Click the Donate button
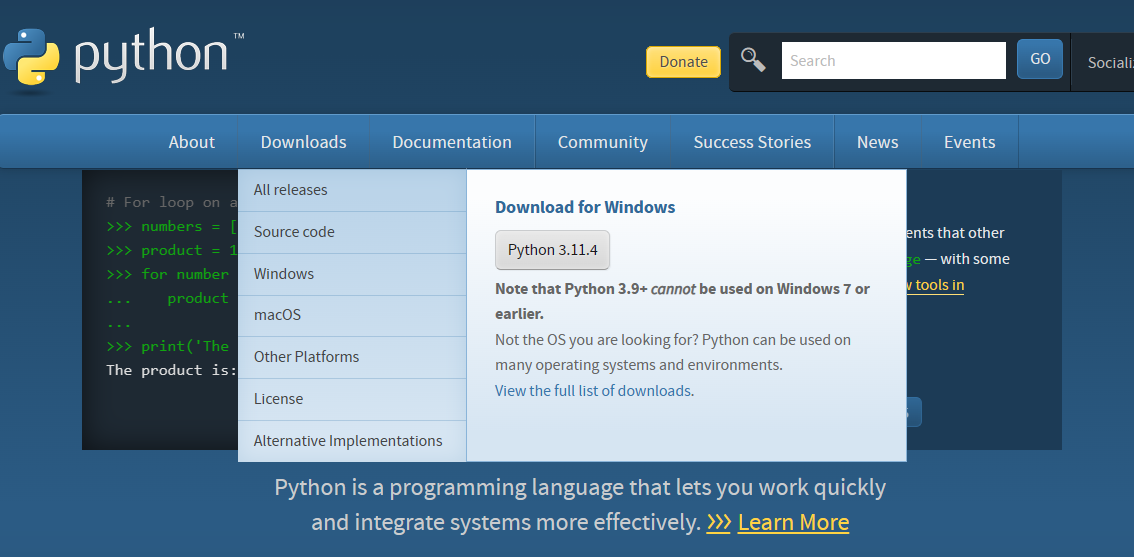This screenshot has height=557, width=1134. [683, 61]
